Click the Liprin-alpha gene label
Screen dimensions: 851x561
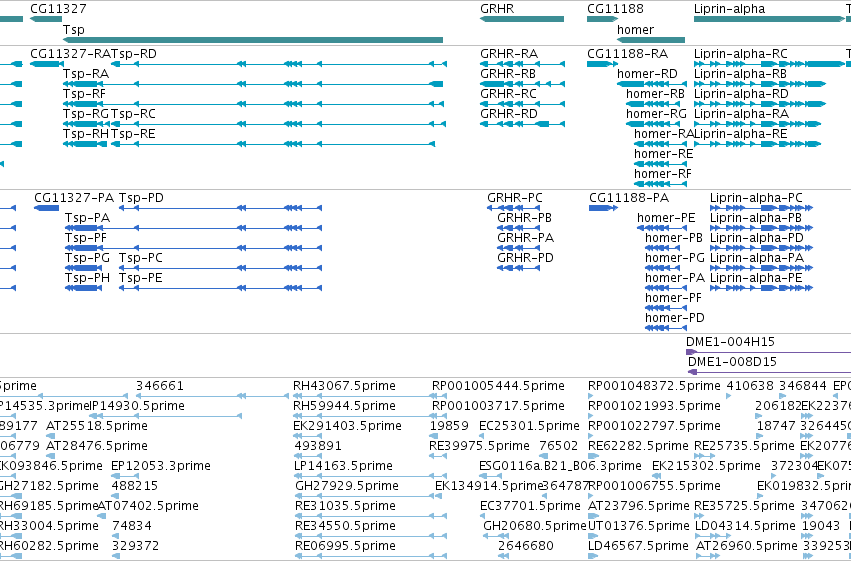pyautogui.click(x=729, y=9)
